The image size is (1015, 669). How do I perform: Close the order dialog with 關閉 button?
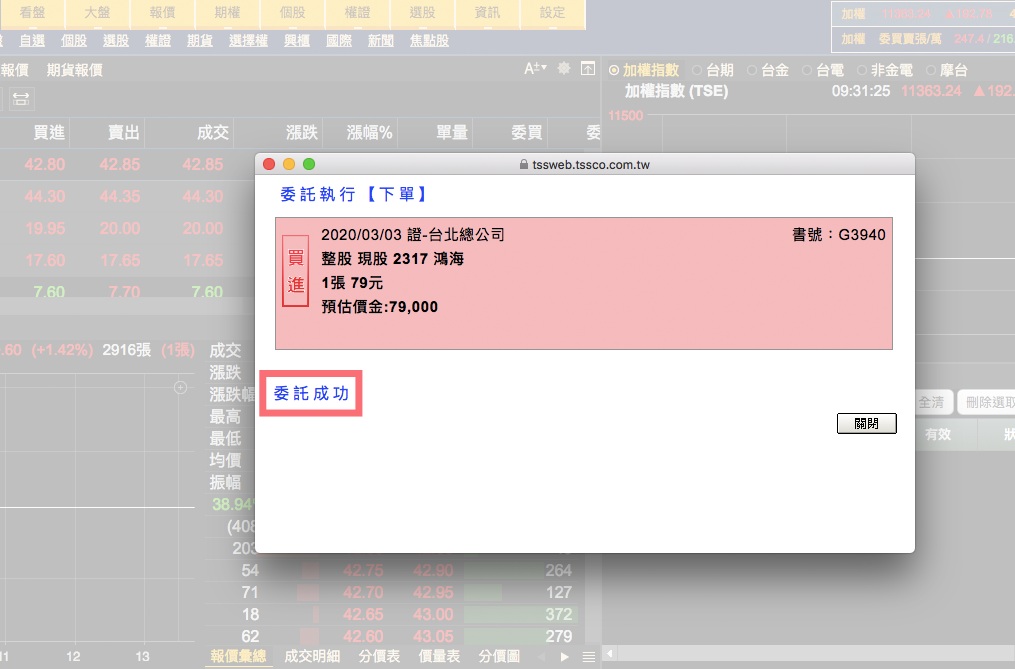coord(866,424)
